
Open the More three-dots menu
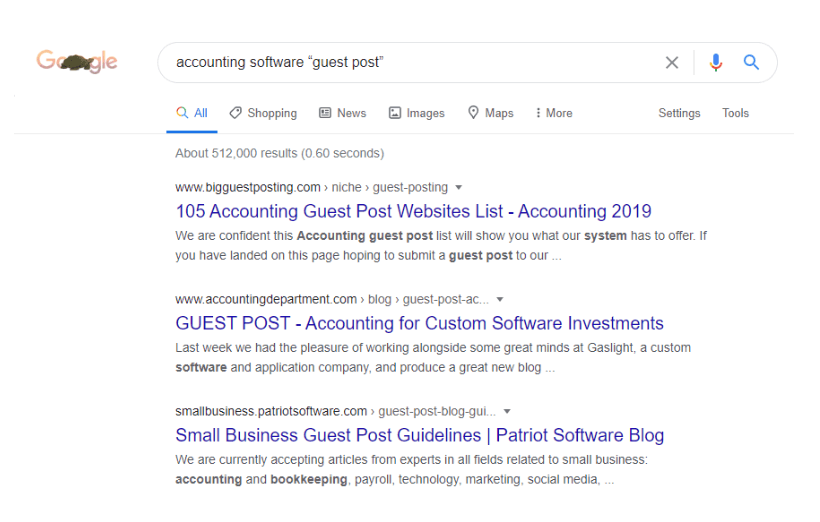click(x=554, y=113)
